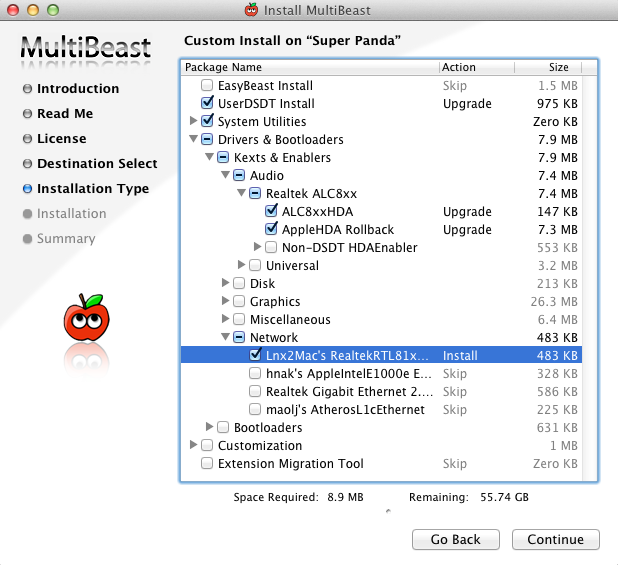Image resolution: width=618 pixels, height=565 pixels.
Task: Click the split handle below Space Required
Action: (388, 511)
